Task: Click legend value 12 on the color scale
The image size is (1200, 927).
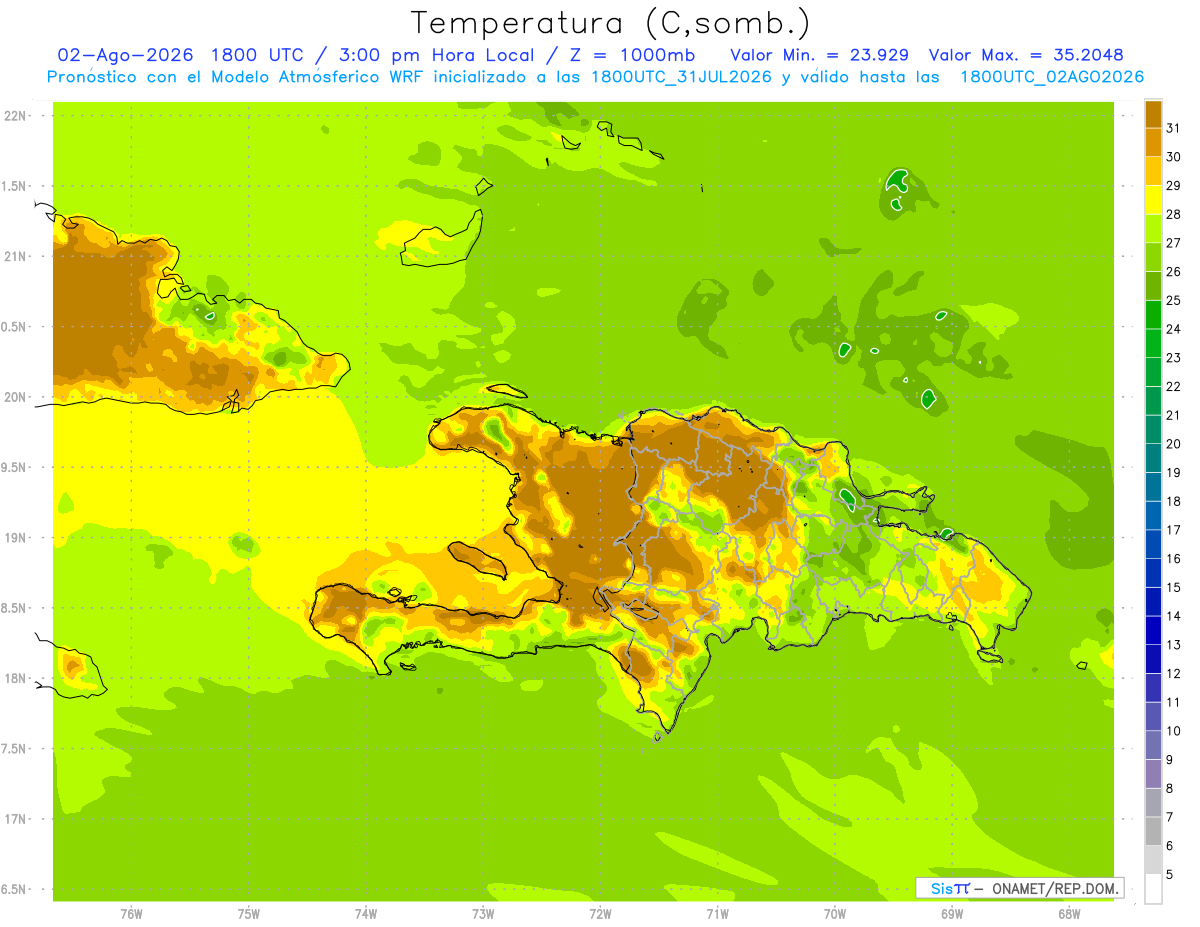Action: pos(1173,674)
